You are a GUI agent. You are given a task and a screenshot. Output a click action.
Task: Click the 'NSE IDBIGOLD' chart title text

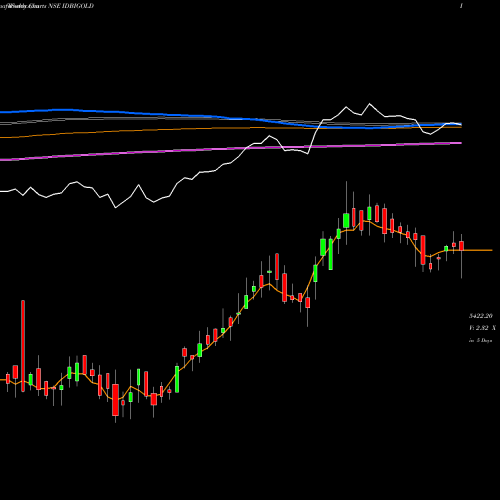pos(71,6)
